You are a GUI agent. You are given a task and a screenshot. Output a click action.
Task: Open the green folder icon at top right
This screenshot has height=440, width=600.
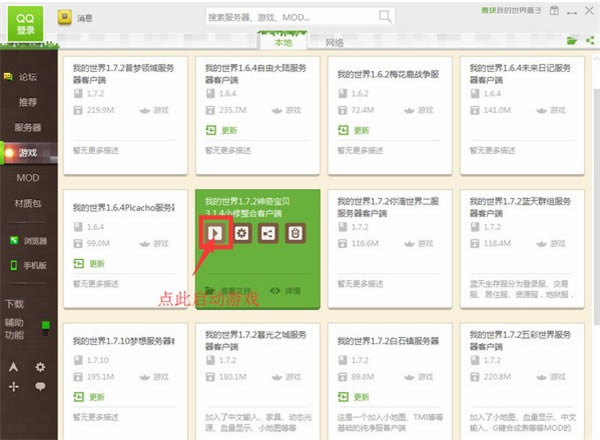click(x=571, y=40)
